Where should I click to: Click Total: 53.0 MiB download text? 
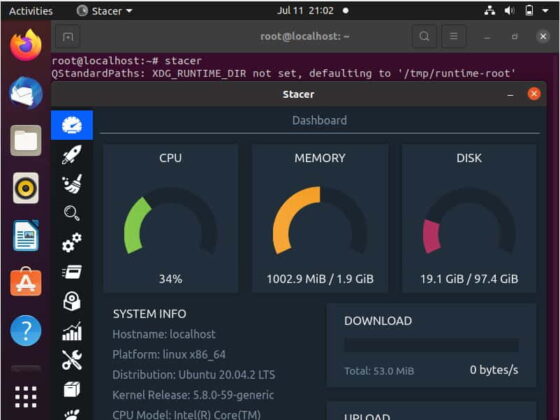(379, 371)
